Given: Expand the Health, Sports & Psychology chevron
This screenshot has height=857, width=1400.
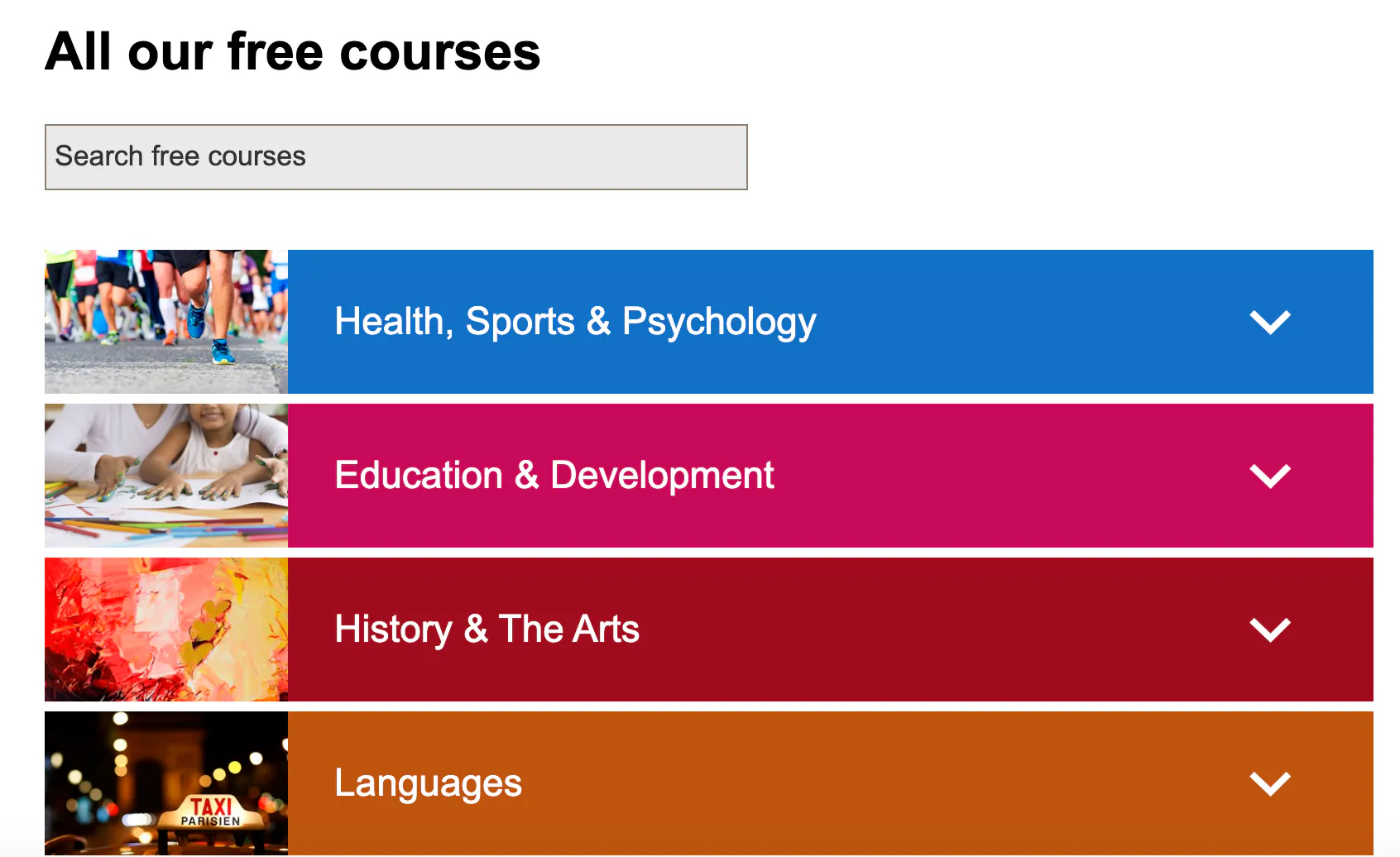Looking at the screenshot, I should click(x=1270, y=322).
